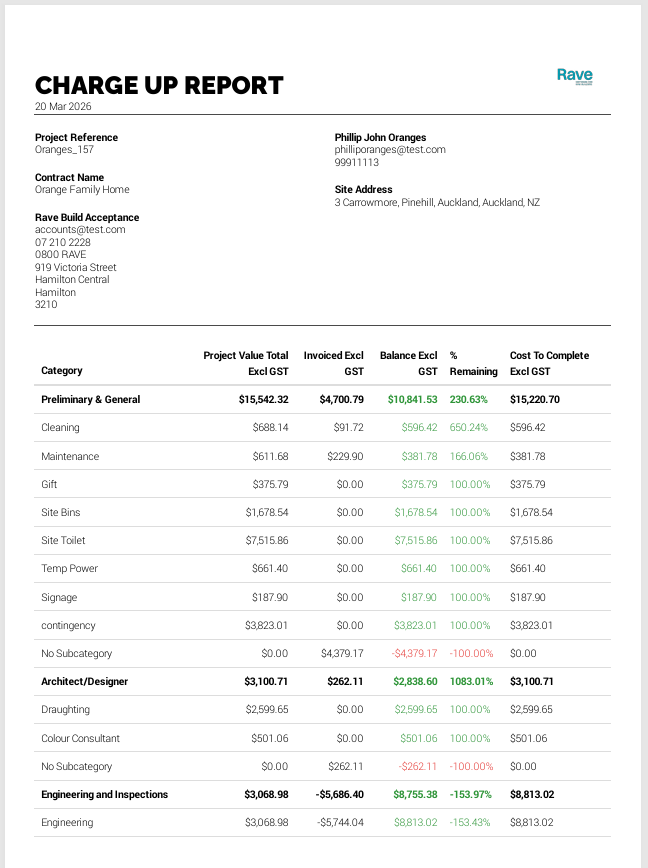Screen dimensions: 648x868
Task: Select the Engineering and Inspections category row
Action: click(105, 795)
